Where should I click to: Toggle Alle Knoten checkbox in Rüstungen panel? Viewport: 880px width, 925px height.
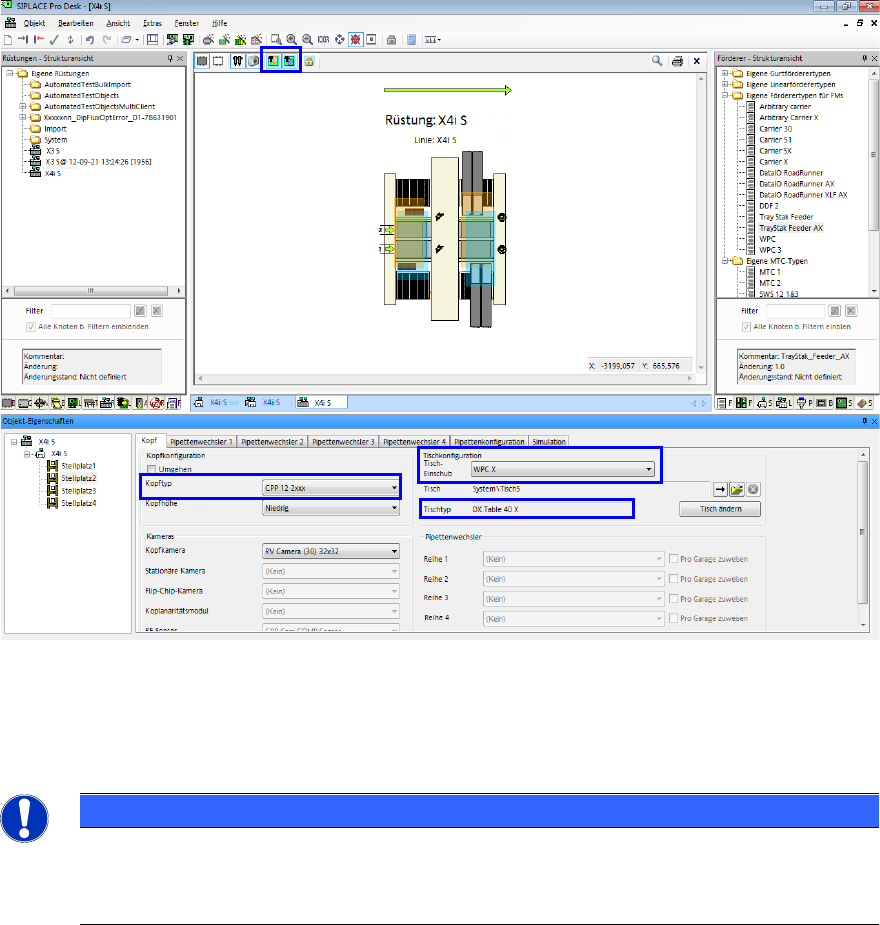pyautogui.click(x=31, y=327)
